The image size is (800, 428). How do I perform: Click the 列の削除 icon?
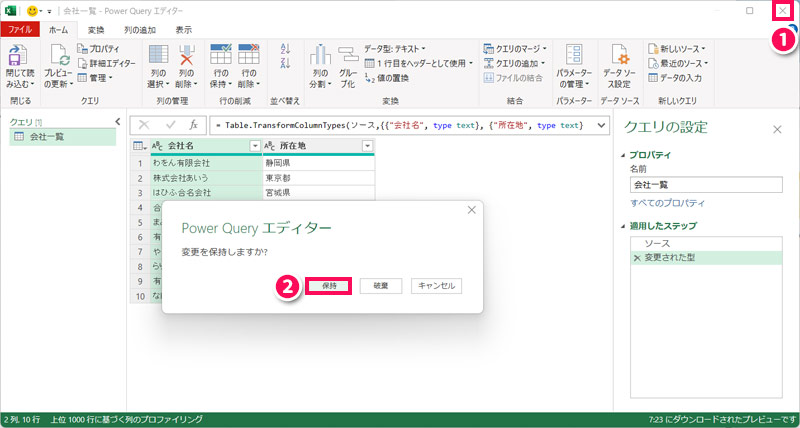pyautogui.click(x=187, y=55)
